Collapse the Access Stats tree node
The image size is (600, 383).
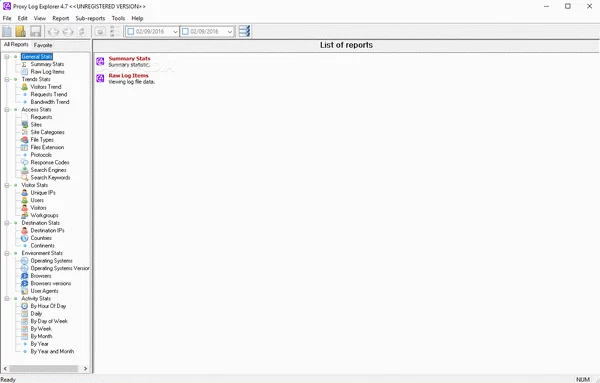[x=7, y=110]
